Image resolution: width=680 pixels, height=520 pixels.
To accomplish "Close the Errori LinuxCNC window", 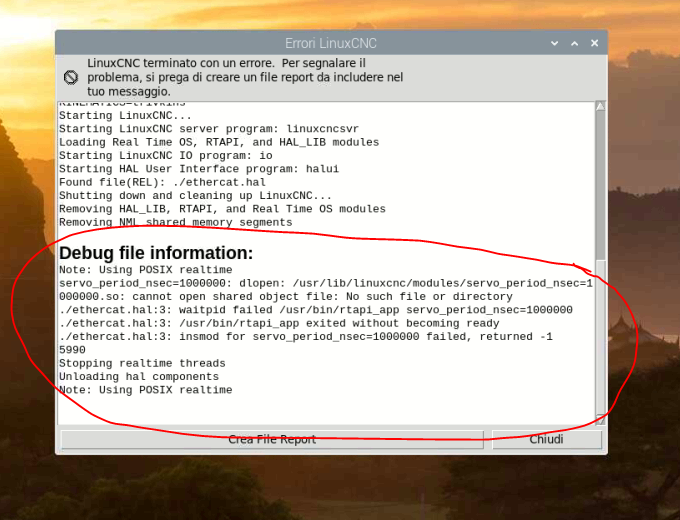I will (x=595, y=43).
